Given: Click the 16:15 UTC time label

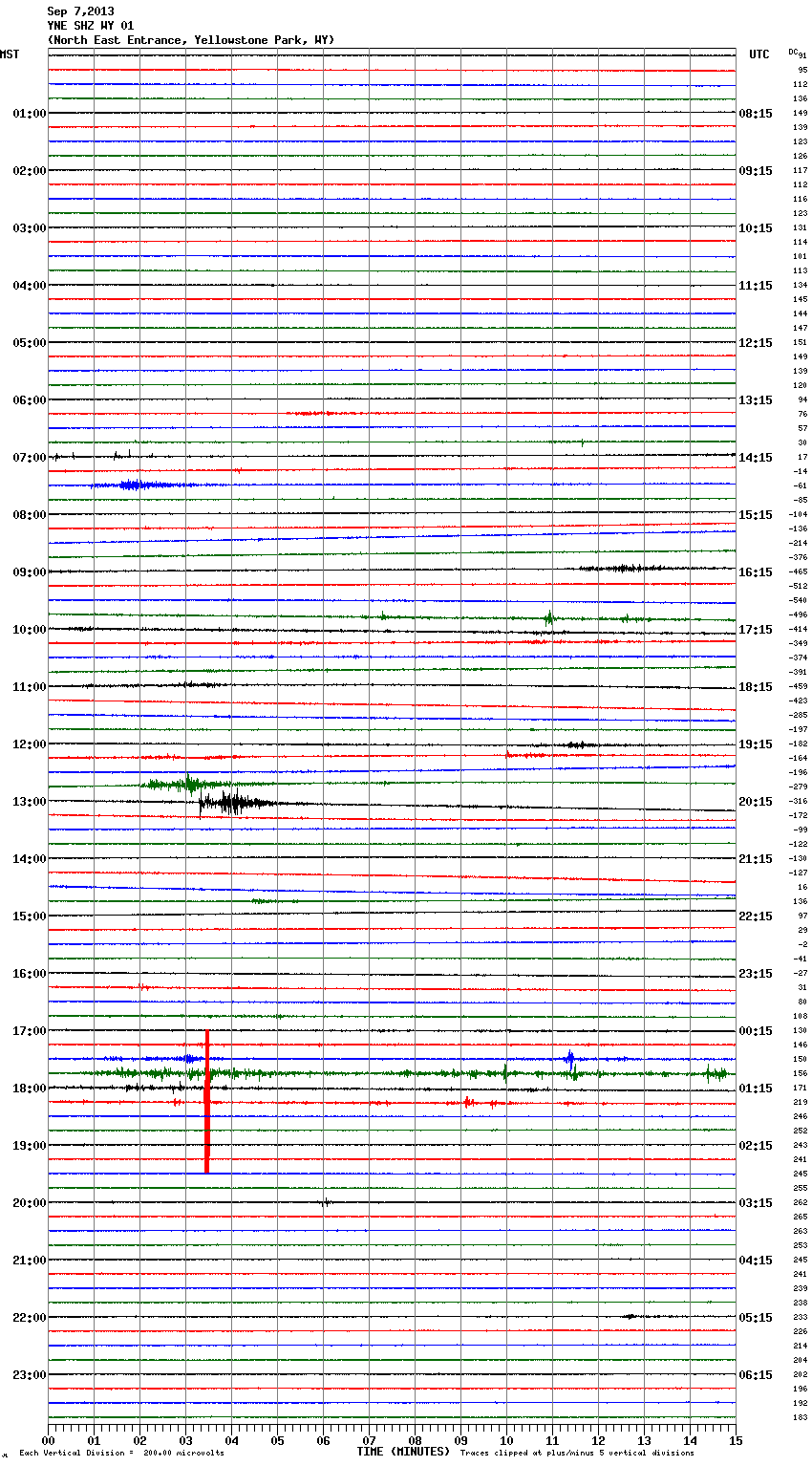Looking at the screenshot, I should (756, 572).
